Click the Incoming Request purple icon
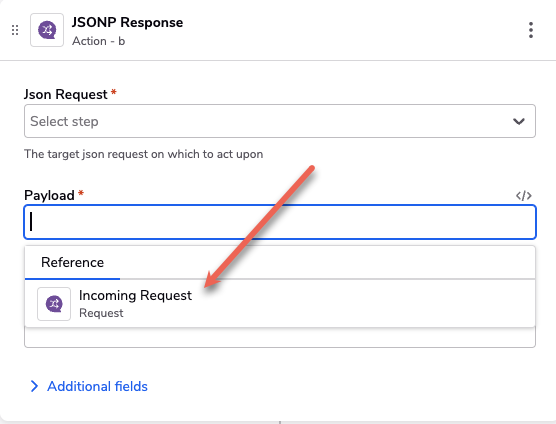The image size is (556, 424). (54, 304)
